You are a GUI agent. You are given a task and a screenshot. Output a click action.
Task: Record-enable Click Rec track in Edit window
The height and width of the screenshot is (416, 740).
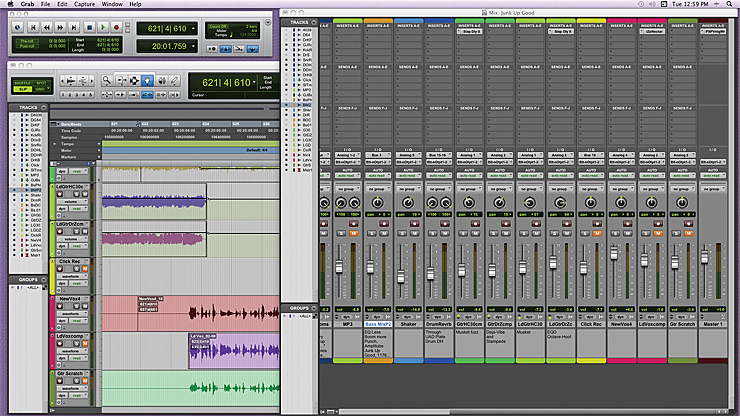pos(60,269)
